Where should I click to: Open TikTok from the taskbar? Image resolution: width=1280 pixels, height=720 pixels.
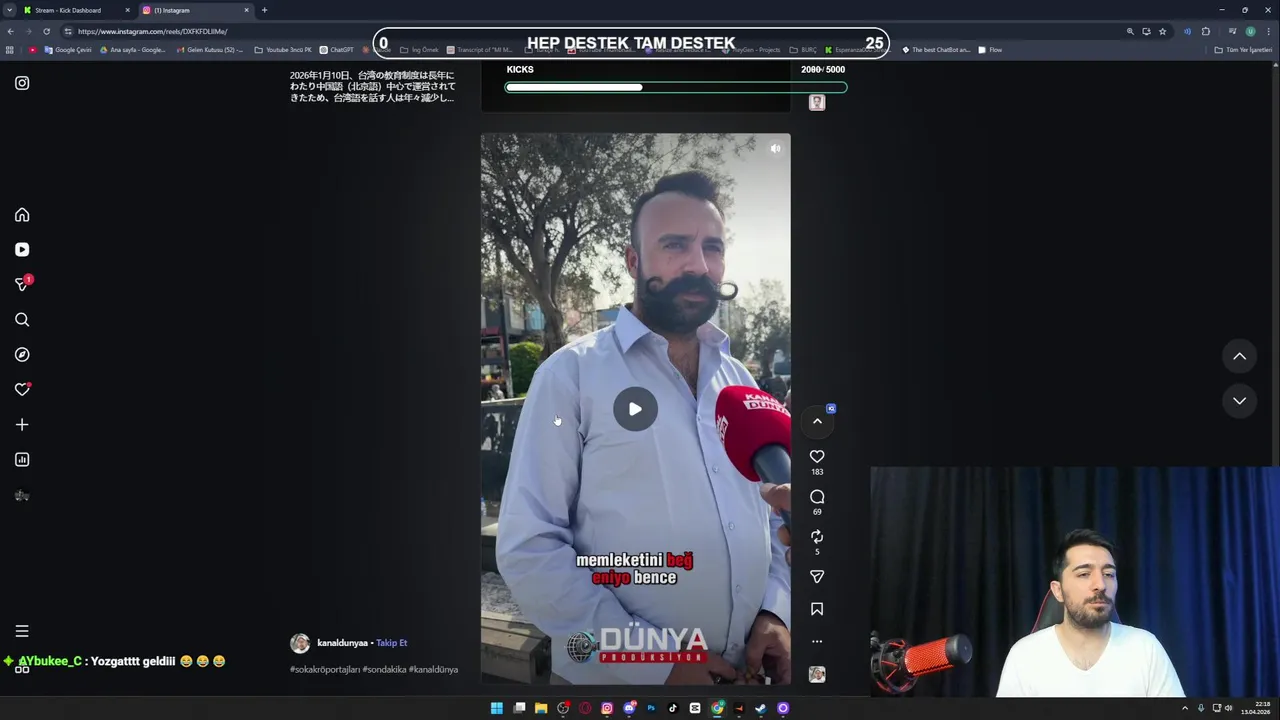673,708
